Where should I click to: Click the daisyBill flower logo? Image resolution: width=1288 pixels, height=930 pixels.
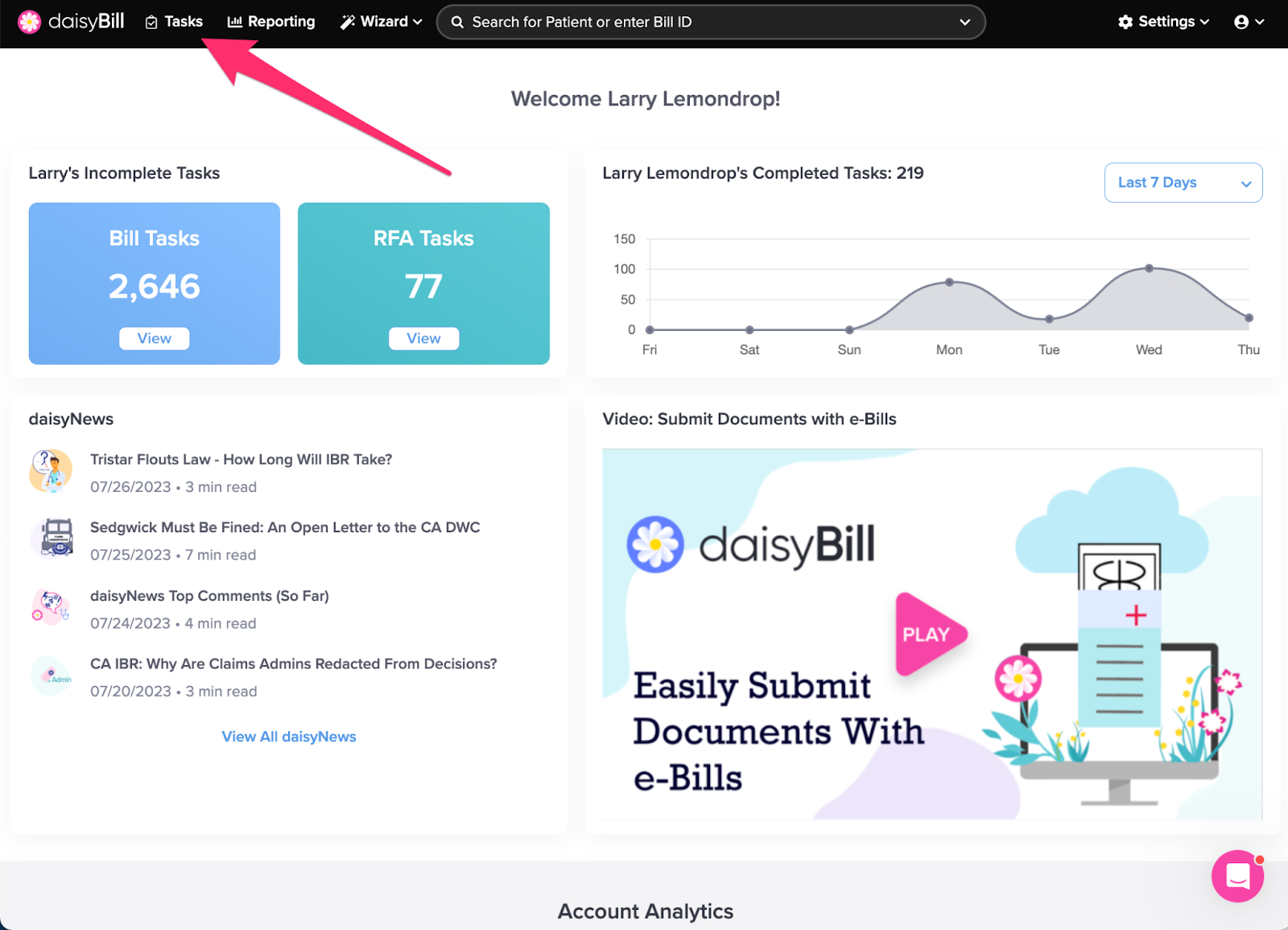click(30, 22)
